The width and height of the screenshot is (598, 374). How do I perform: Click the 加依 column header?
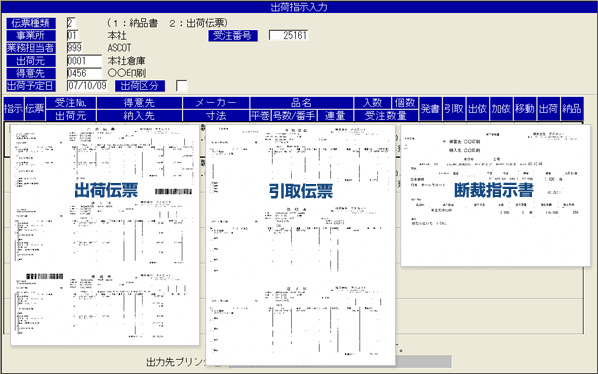click(501, 109)
